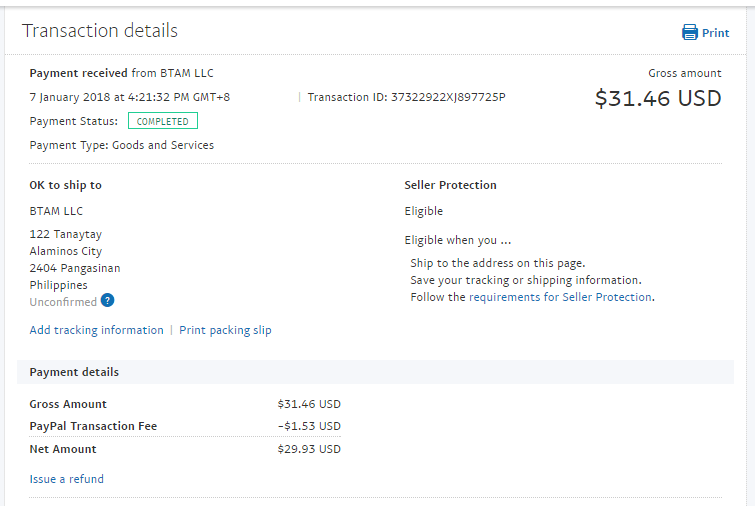The width and height of the screenshot is (755, 506).
Task: Click the Transaction details heading
Action: pyautogui.click(x=100, y=30)
